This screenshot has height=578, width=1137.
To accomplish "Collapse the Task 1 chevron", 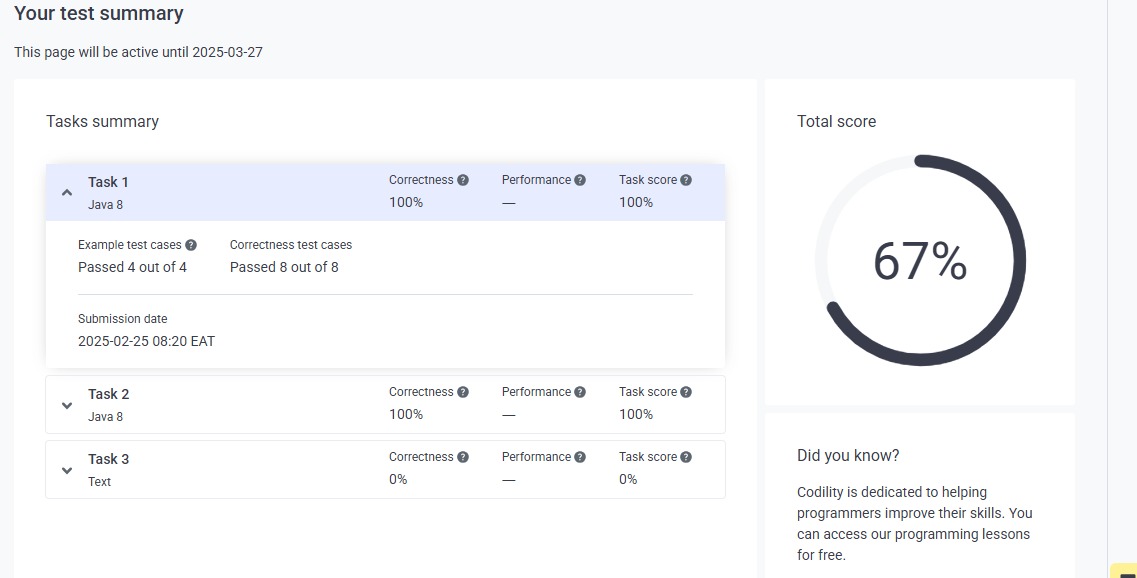I will (x=67, y=193).
